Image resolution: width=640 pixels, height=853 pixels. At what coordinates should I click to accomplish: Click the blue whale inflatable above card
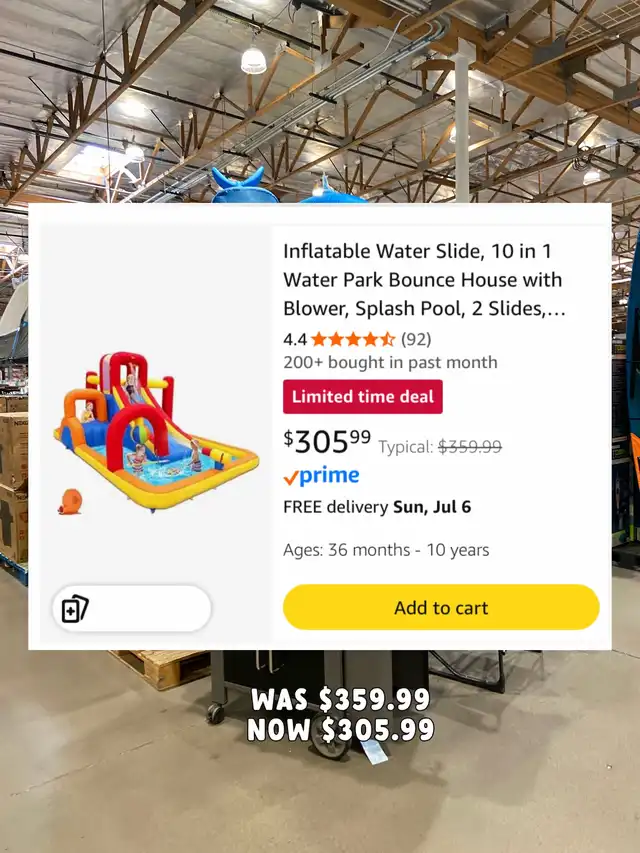coord(244,186)
